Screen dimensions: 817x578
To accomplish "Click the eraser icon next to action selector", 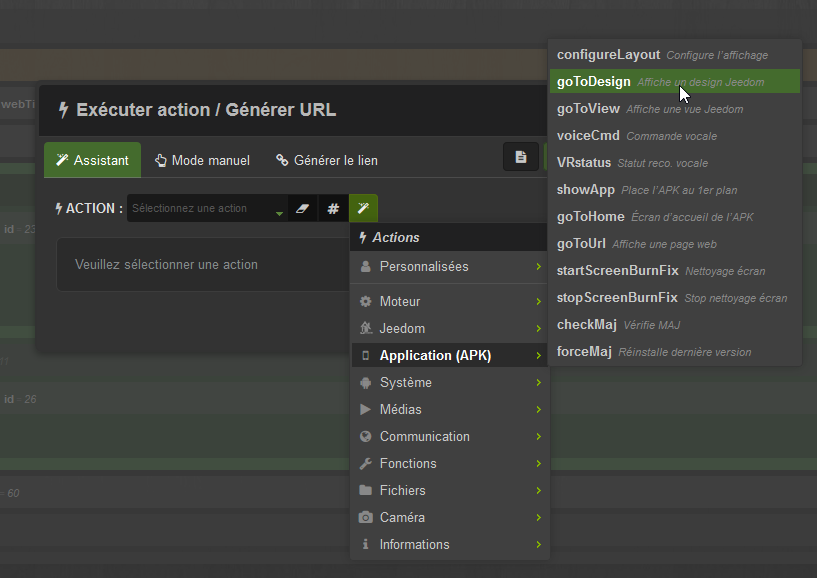I will 302,208.
